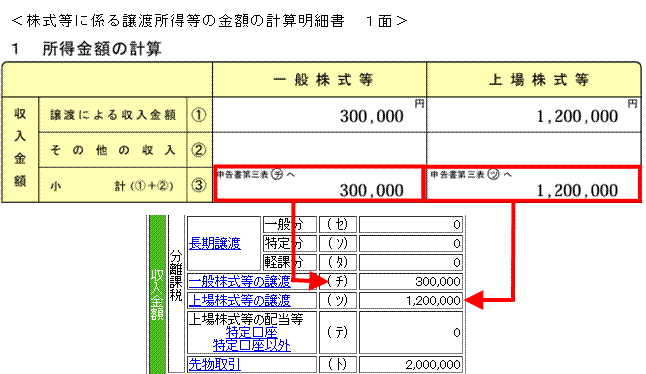Image resolution: width=646 pixels, height=374 pixels.
Task: Click empty その他の収入 cell under 一般株式等
Action: click(x=320, y=150)
